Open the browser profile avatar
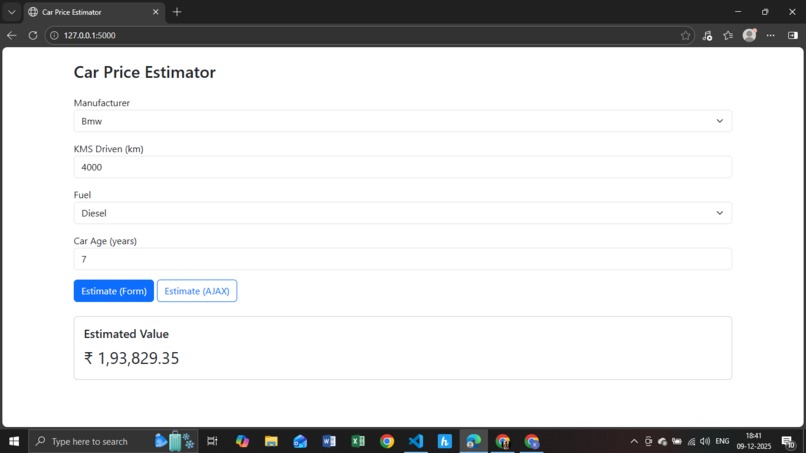 coord(749,35)
